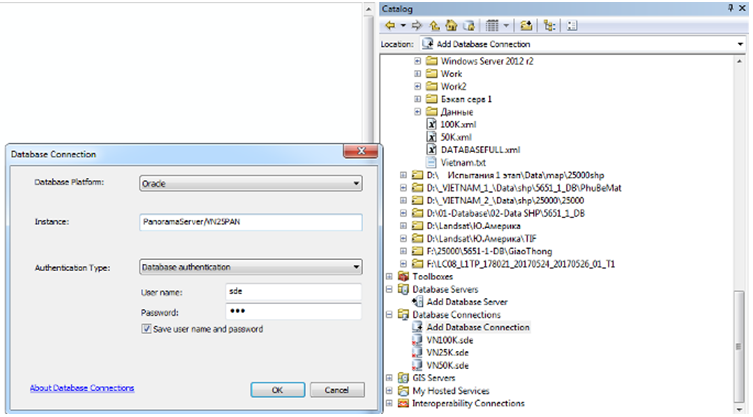Click the Instance input field
The height and width of the screenshot is (417, 753).
[250, 222]
